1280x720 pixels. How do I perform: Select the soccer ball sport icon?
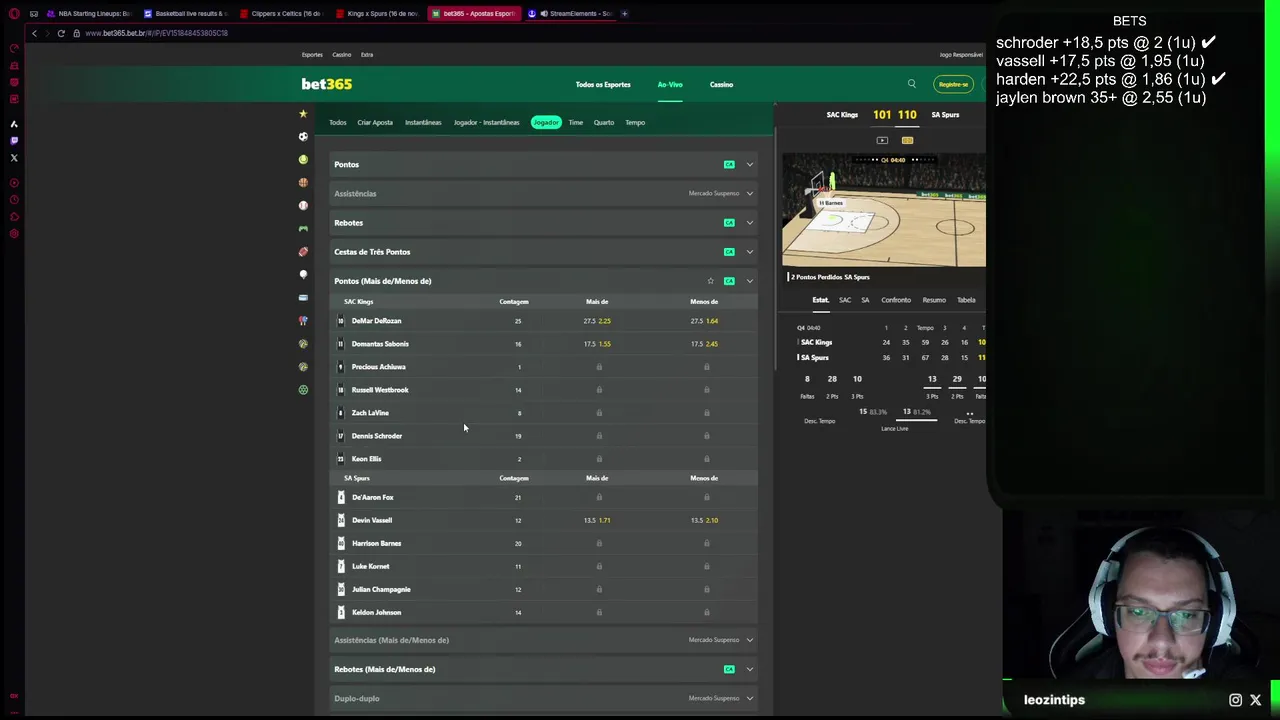(x=303, y=136)
